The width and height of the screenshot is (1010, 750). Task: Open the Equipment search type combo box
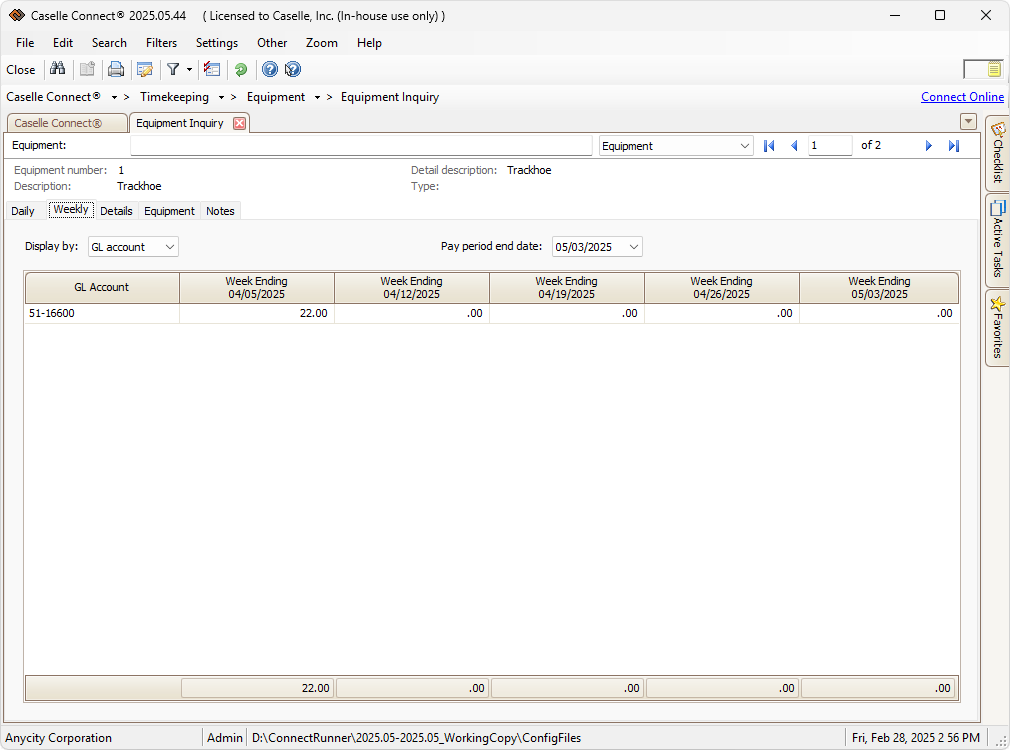[x=744, y=146]
